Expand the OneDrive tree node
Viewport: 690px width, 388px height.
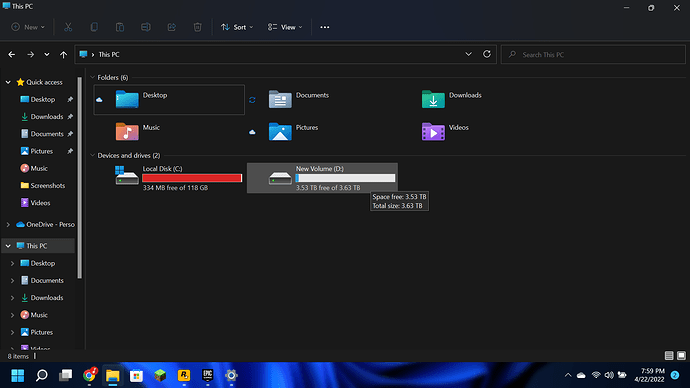pos(8,224)
